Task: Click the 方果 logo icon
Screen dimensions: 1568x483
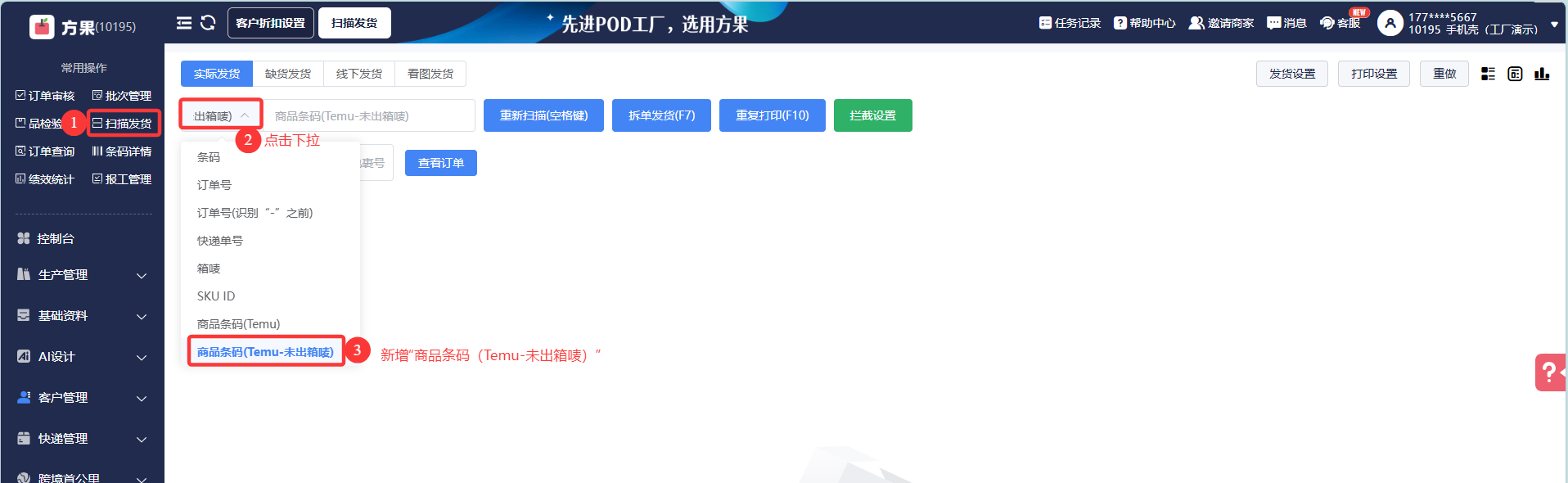Action: tap(42, 27)
